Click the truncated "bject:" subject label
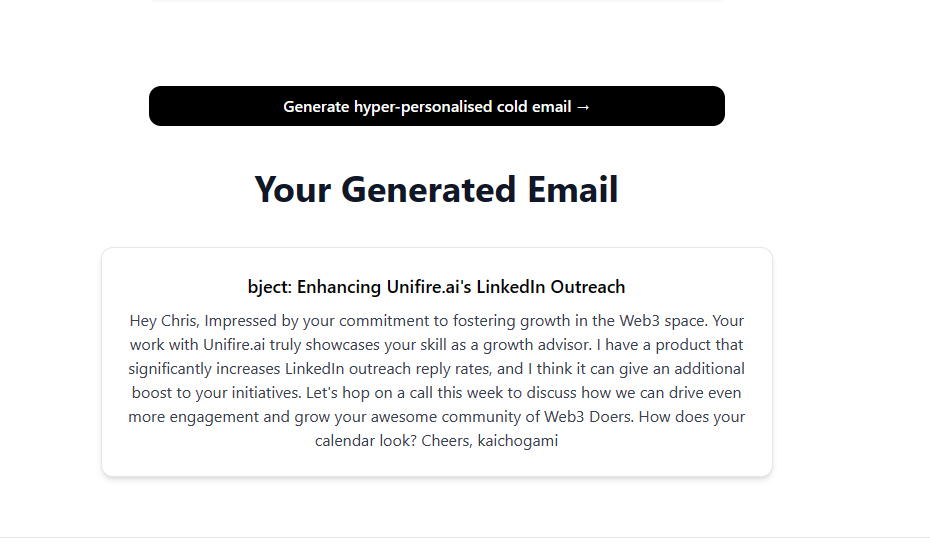The width and height of the screenshot is (930, 558). tap(270, 287)
